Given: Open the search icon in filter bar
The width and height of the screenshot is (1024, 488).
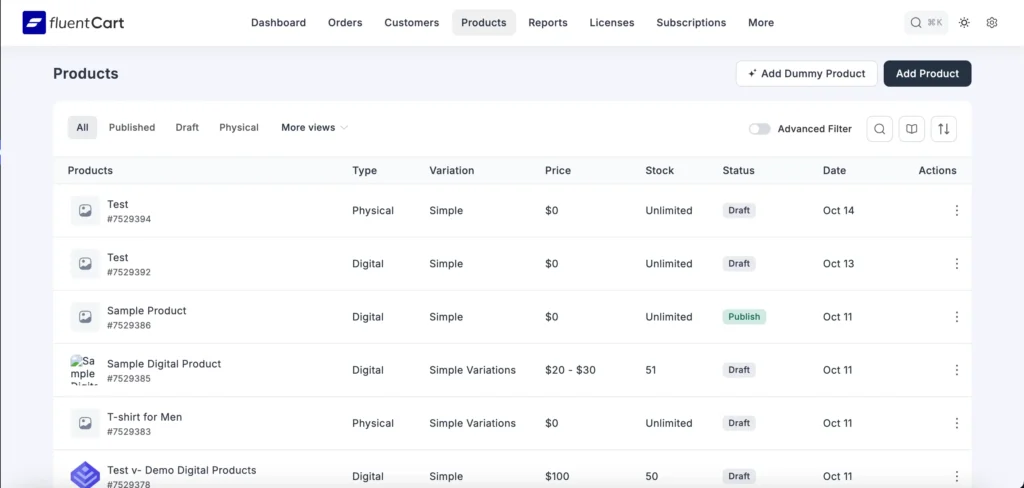Looking at the screenshot, I should [879, 129].
